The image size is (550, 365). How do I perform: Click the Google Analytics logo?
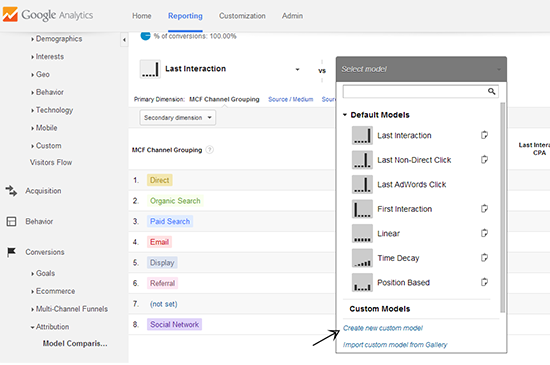(48, 15)
